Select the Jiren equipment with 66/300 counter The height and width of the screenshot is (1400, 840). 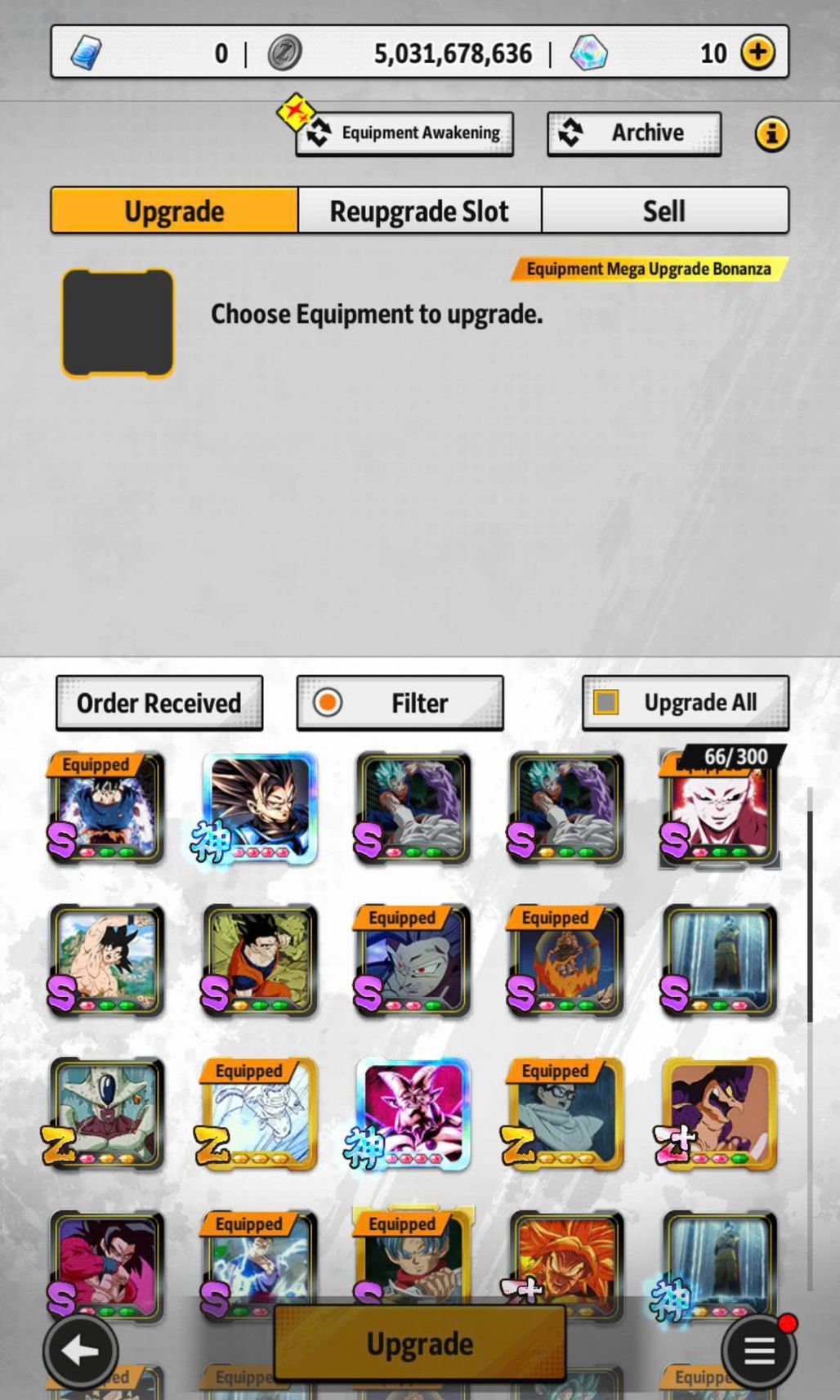(x=719, y=807)
